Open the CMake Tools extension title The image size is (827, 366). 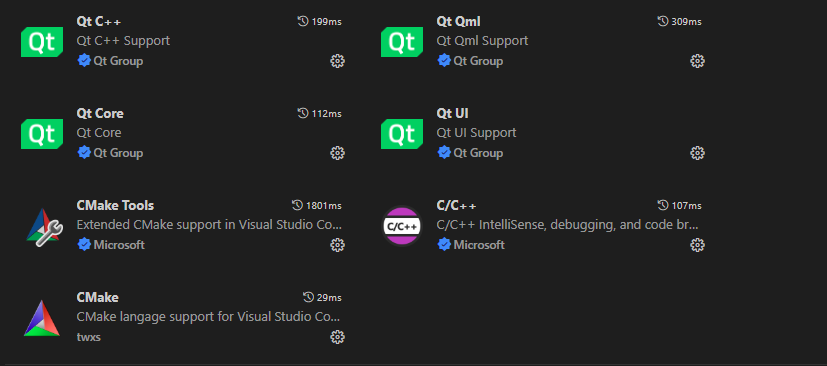[x=115, y=205]
